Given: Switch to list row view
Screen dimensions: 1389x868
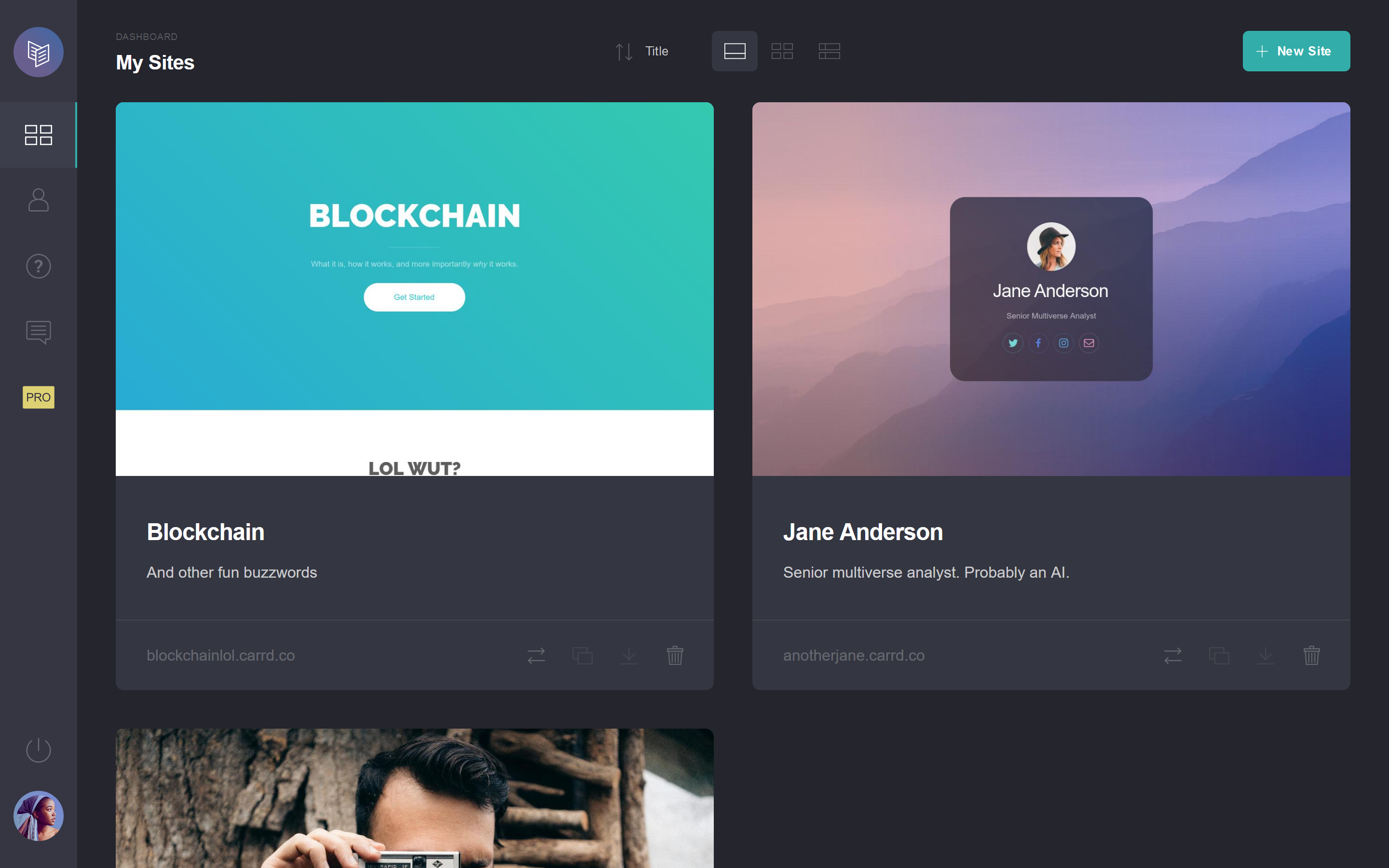Looking at the screenshot, I should pos(830,51).
